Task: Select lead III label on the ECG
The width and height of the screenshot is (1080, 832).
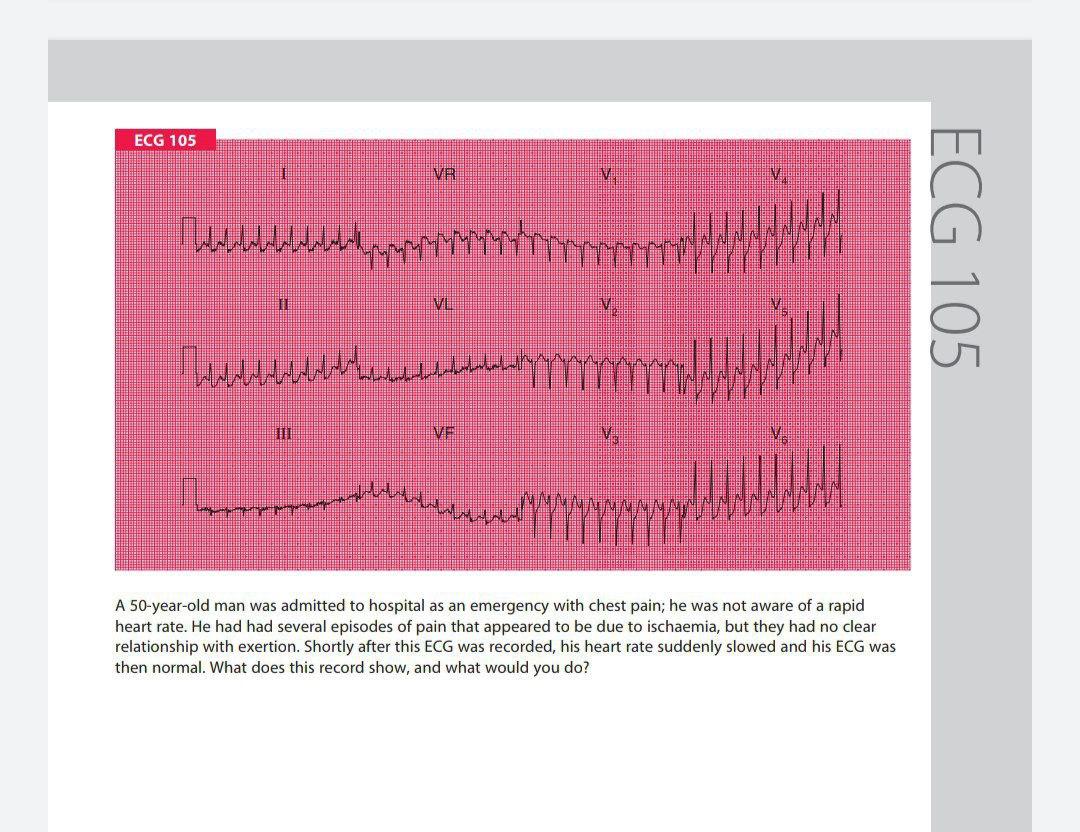Action: tap(283, 433)
